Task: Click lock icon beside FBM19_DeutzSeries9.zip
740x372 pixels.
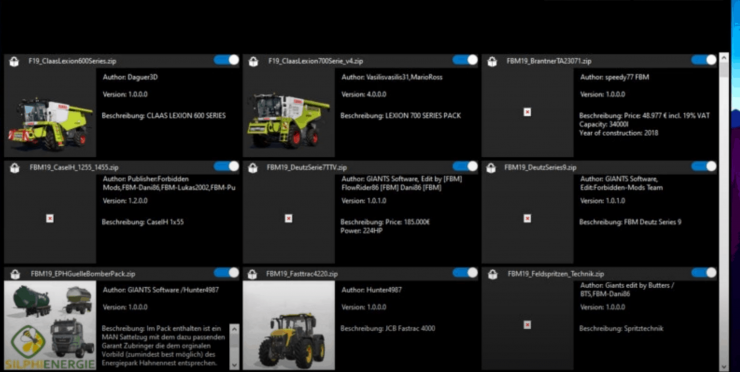Action: click(491, 168)
